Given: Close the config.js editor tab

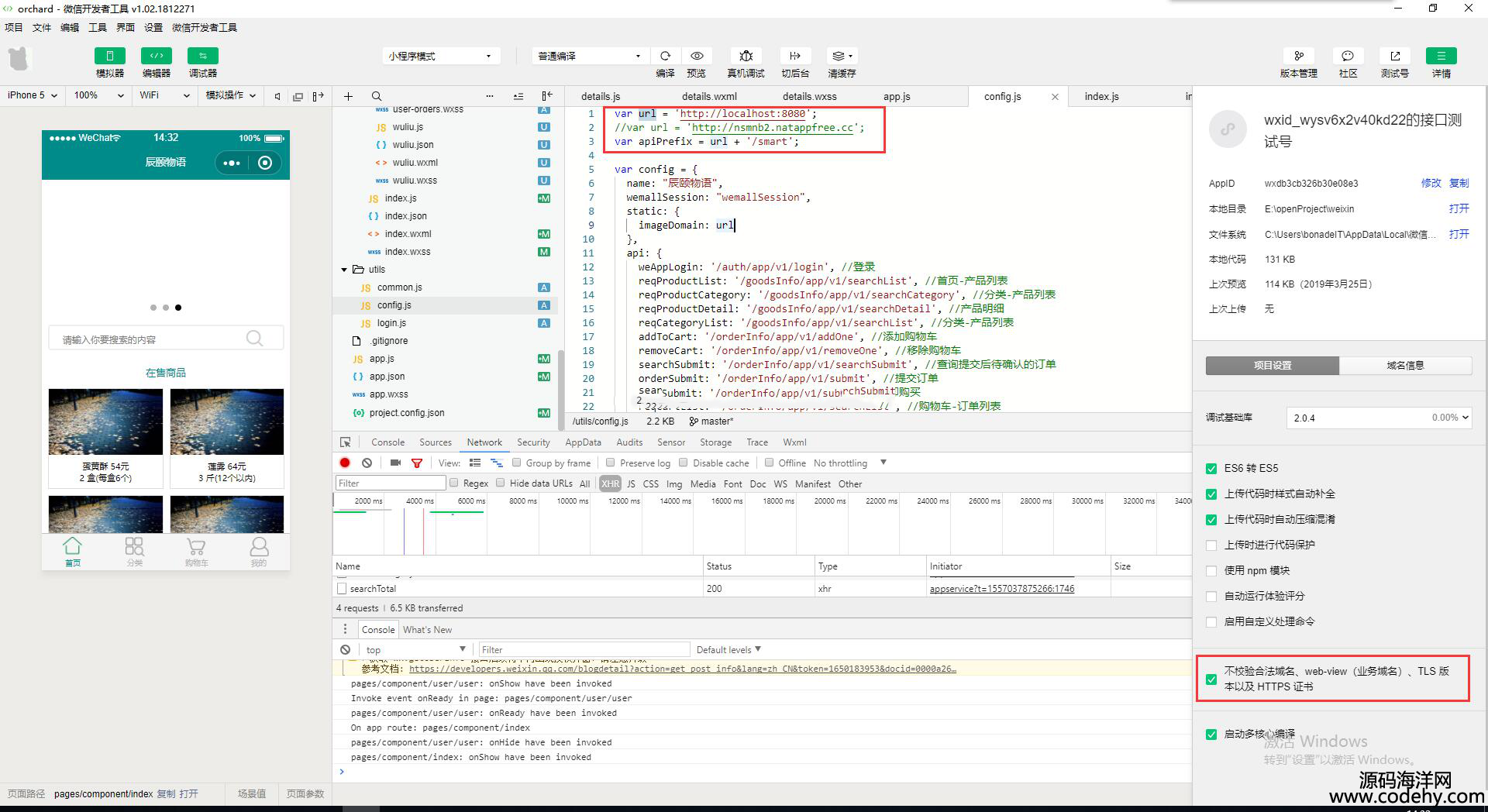Looking at the screenshot, I should click(x=1055, y=97).
